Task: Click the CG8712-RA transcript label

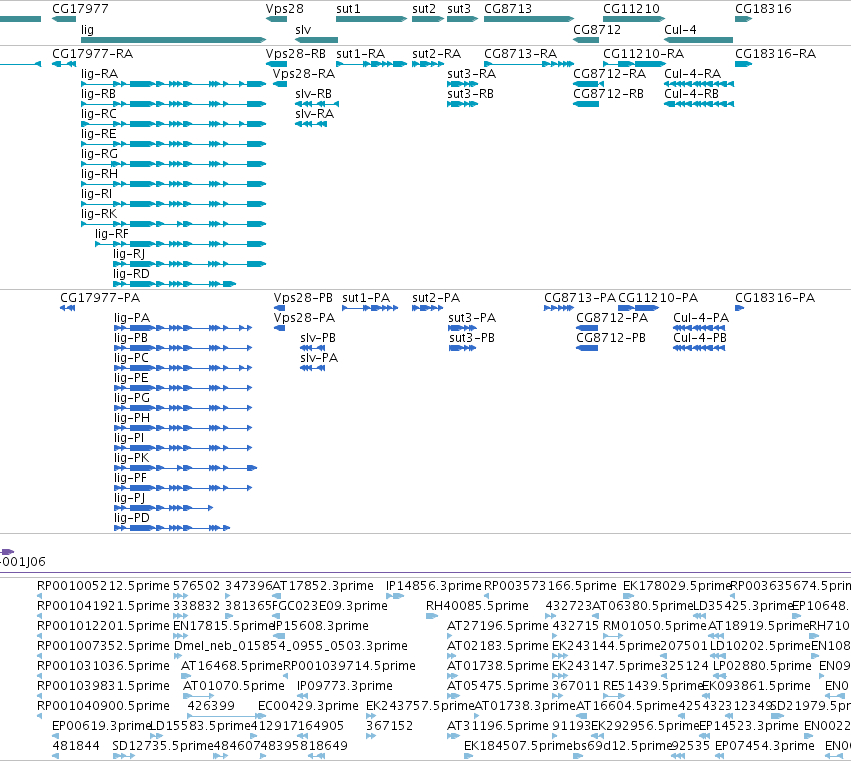Action: coord(609,74)
